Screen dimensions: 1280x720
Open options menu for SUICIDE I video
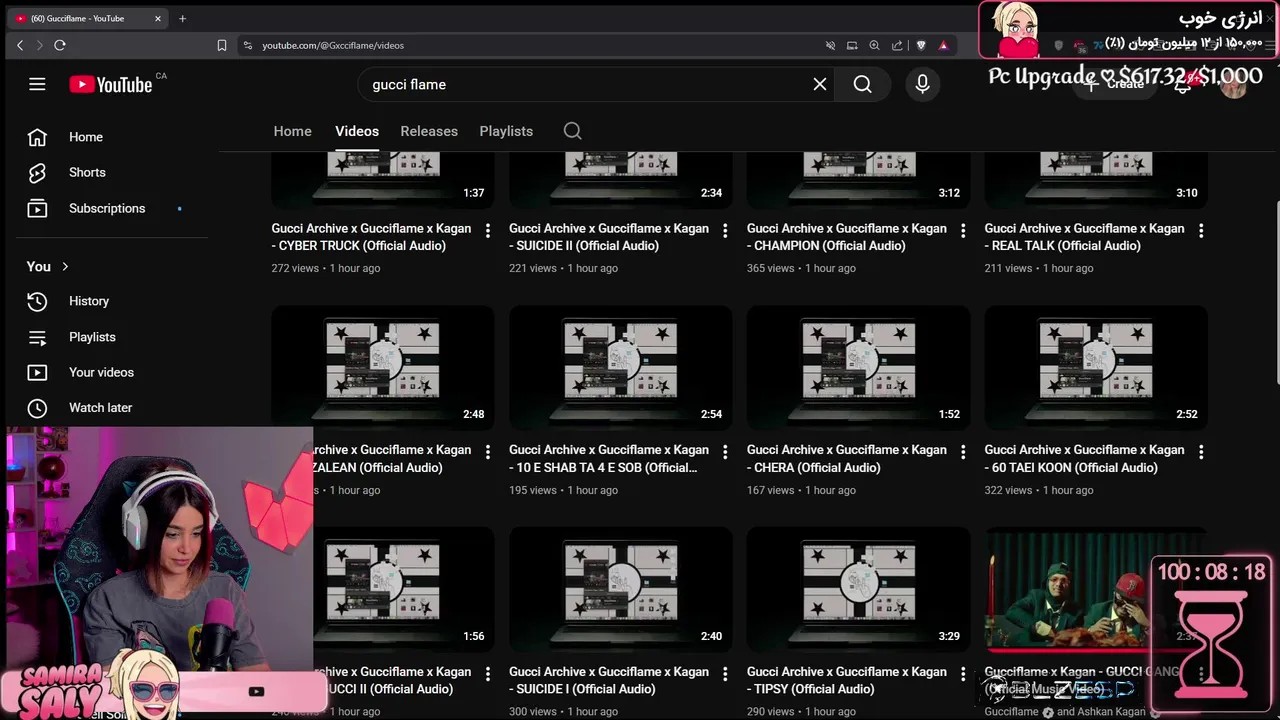725,674
